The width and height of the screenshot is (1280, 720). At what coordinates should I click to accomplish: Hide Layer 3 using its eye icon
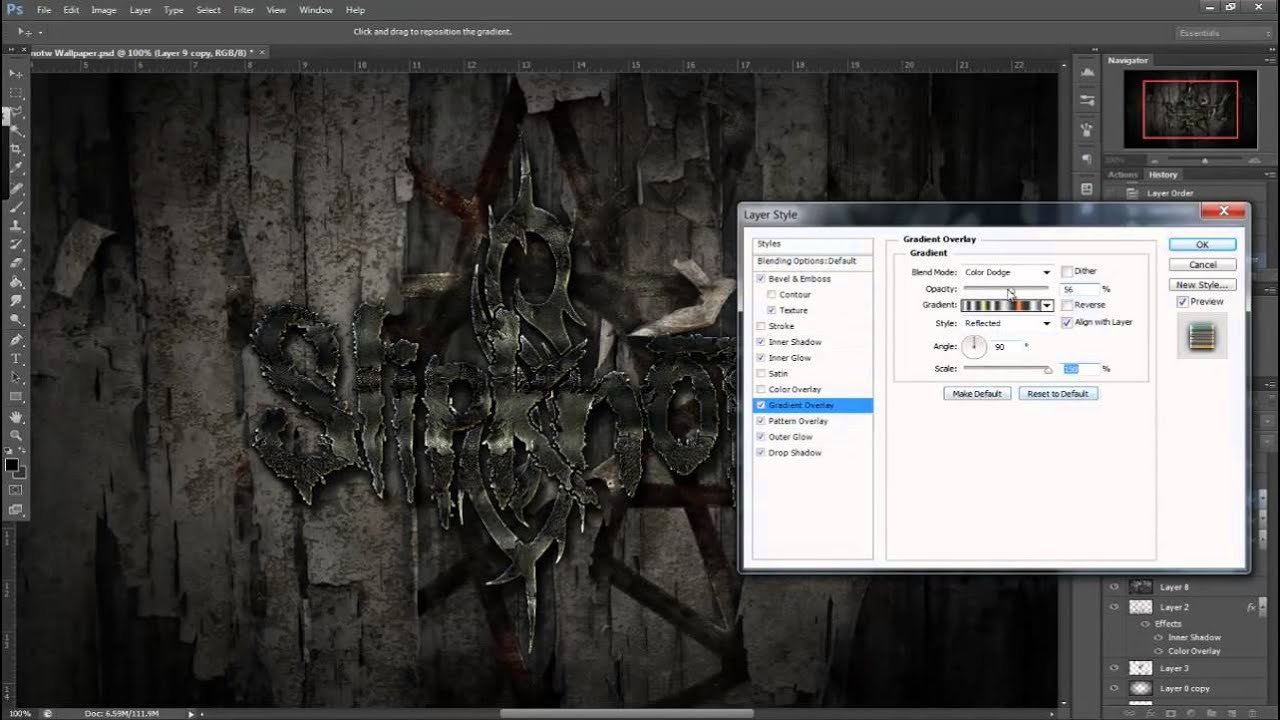1114,668
